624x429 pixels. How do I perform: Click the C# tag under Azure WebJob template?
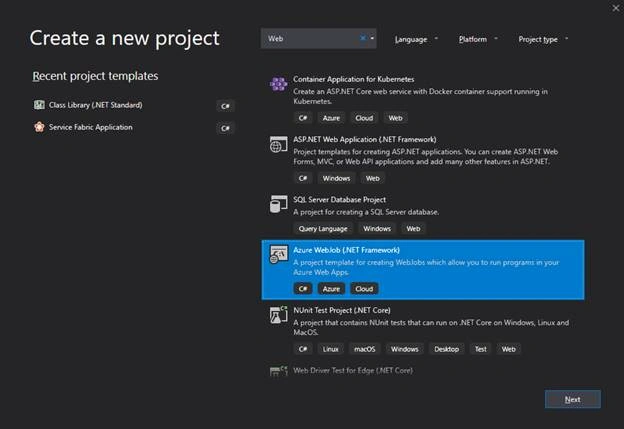[x=303, y=289]
